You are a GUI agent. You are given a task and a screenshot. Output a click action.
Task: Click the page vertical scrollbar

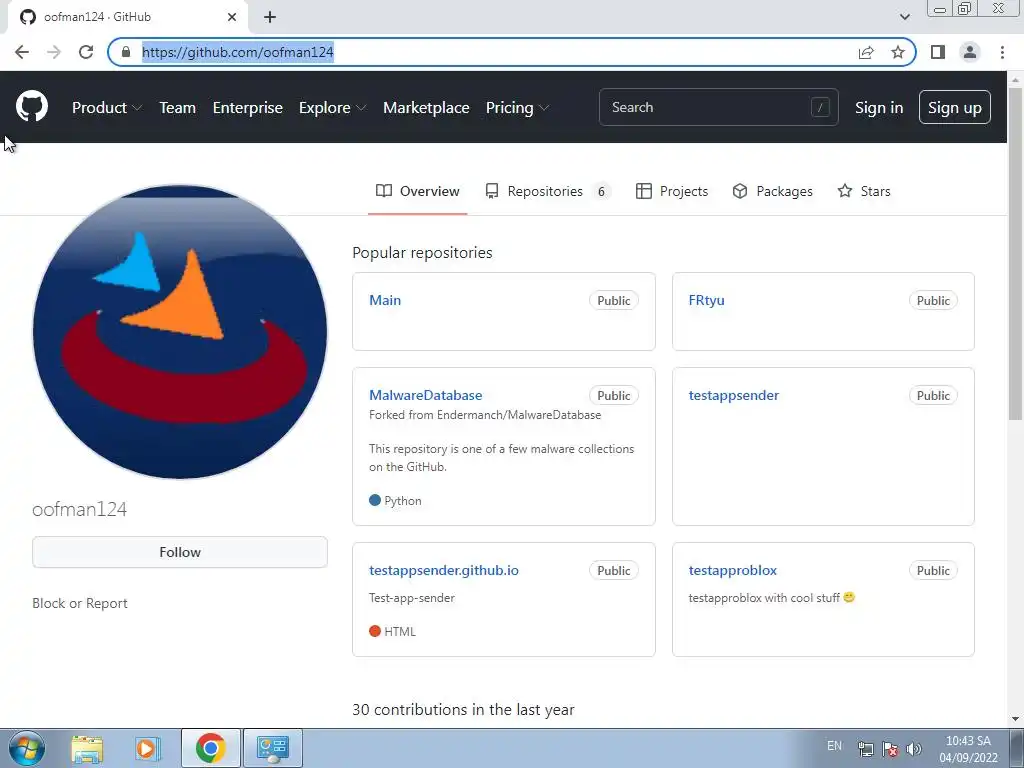point(1015,254)
